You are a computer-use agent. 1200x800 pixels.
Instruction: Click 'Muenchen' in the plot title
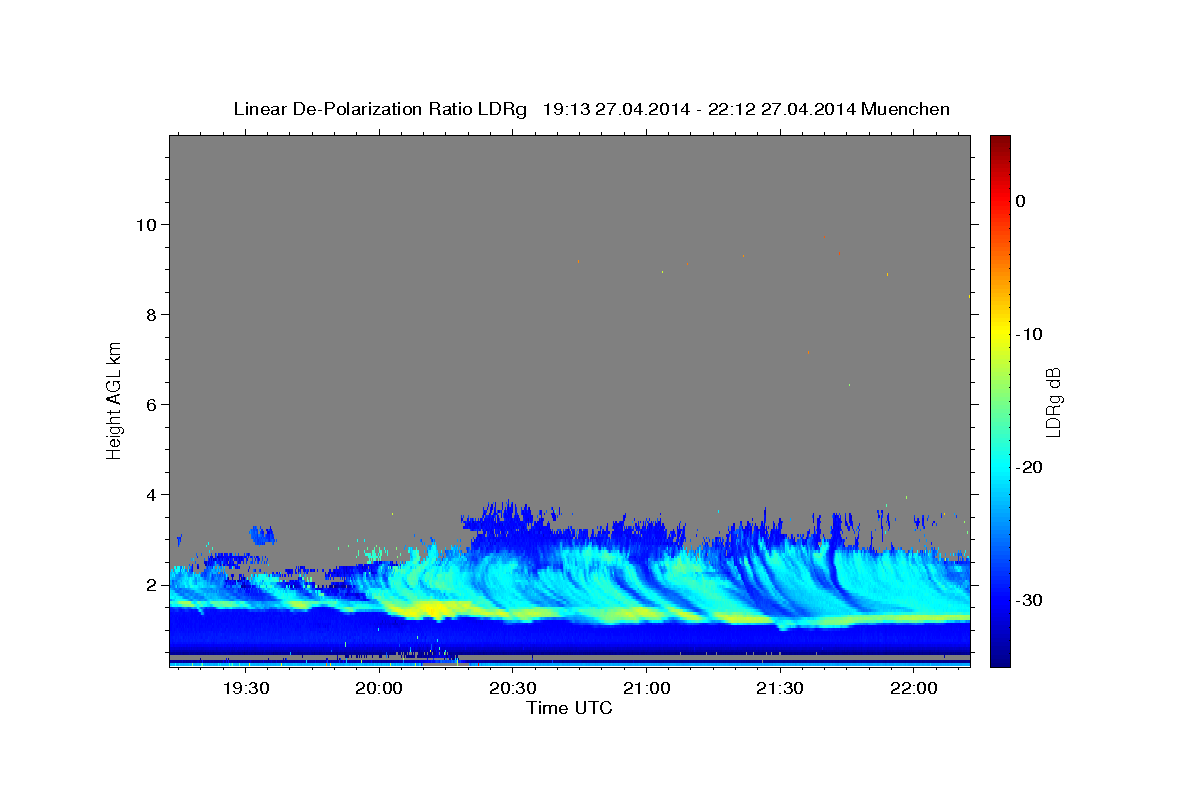pyautogui.click(x=906, y=109)
